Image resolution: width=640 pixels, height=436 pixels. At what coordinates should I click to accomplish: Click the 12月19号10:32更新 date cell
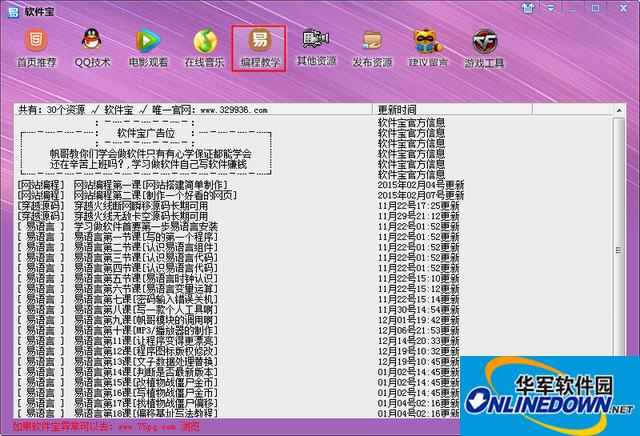(x=418, y=351)
